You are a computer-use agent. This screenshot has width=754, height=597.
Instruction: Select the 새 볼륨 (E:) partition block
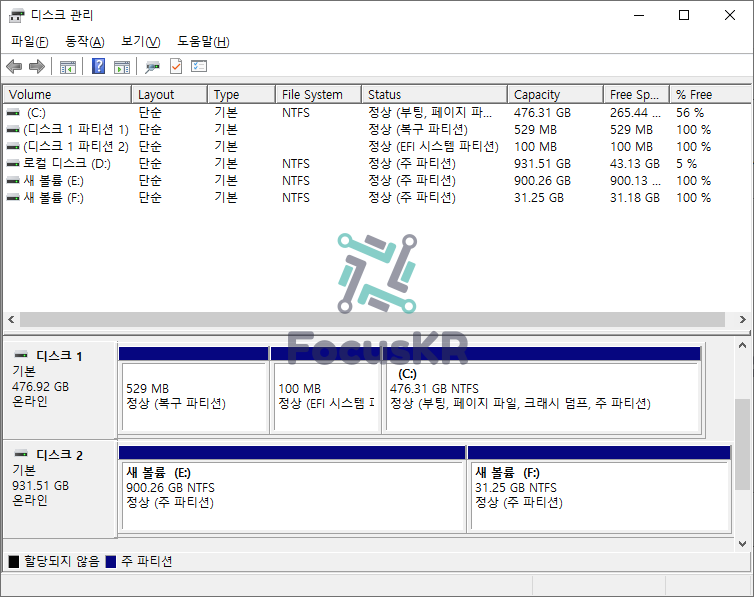(x=292, y=489)
